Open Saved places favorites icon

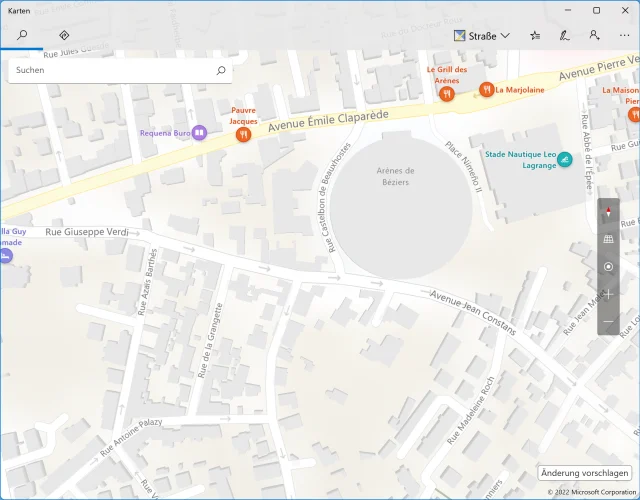click(x=535, y=36)
